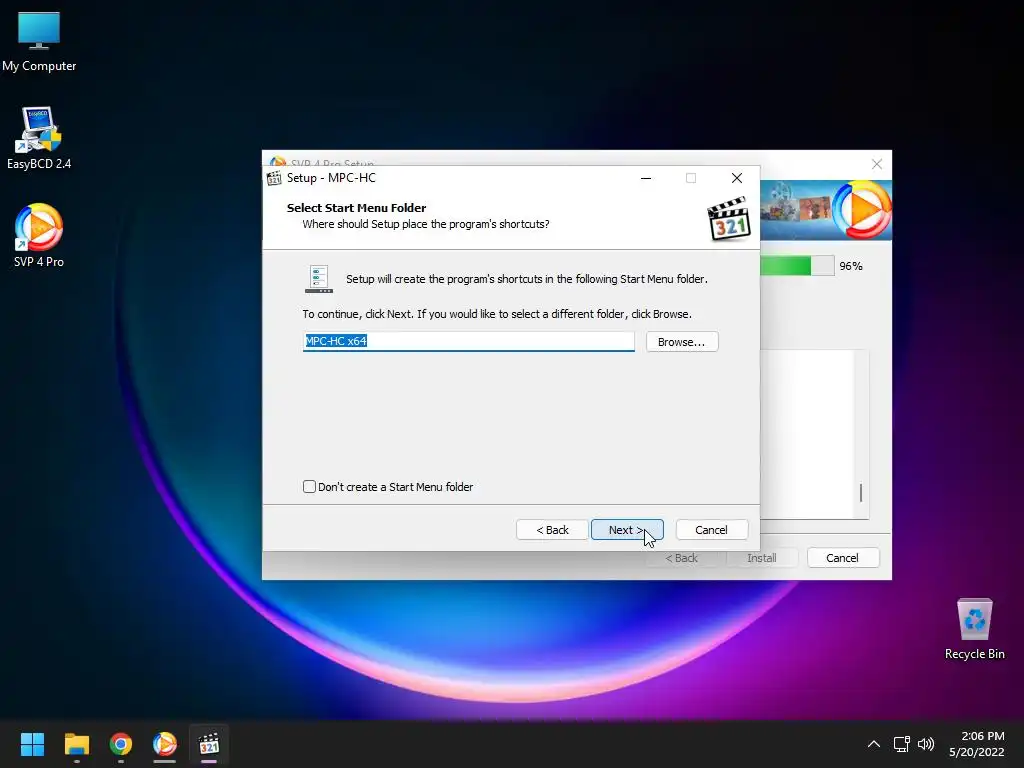Open the My Computer desktop icon
Viewport: 1024px width, 768px height.
[39, 42]
